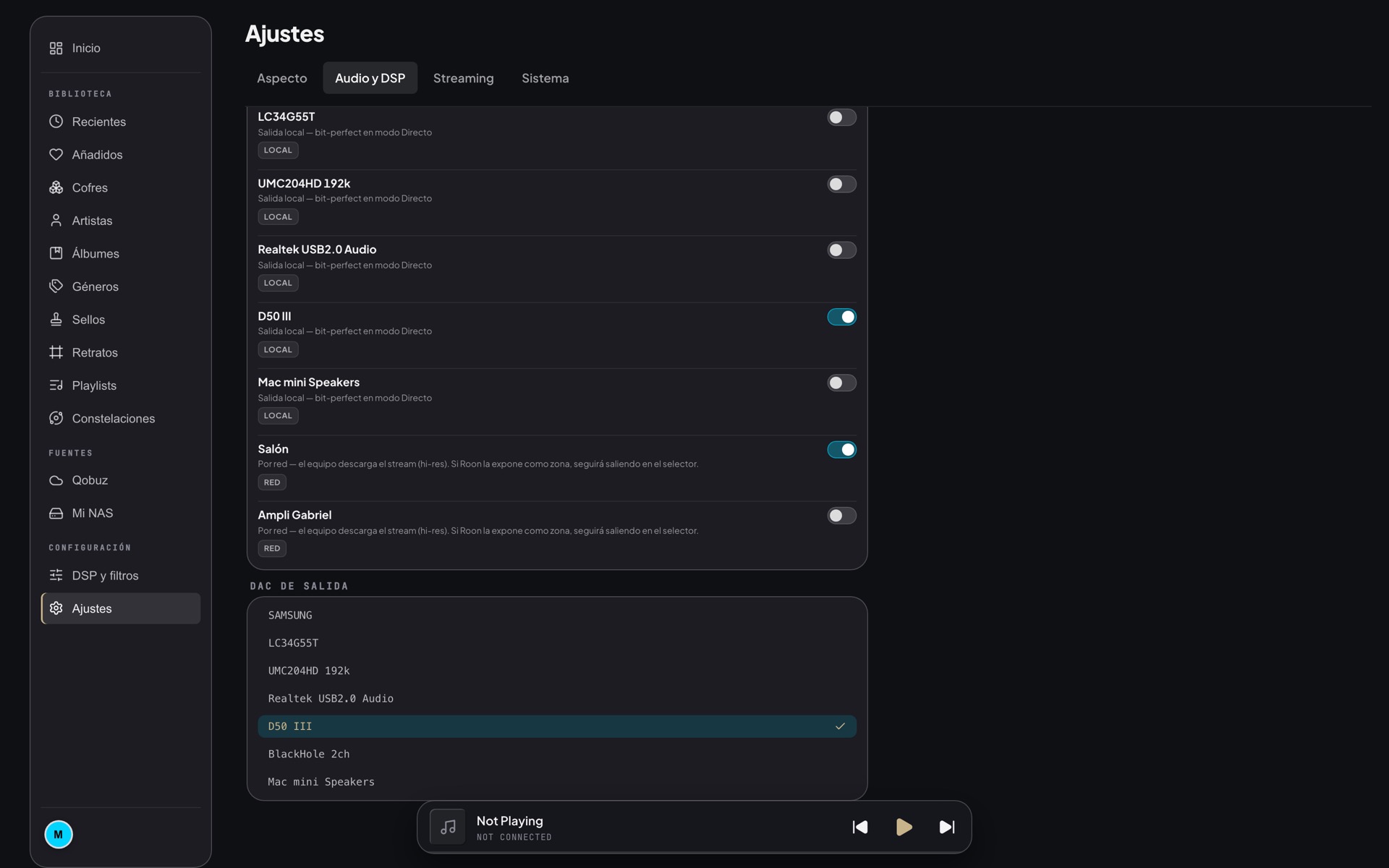
Task: Select D50 III option in DAC list
Action: click(557, 726)
